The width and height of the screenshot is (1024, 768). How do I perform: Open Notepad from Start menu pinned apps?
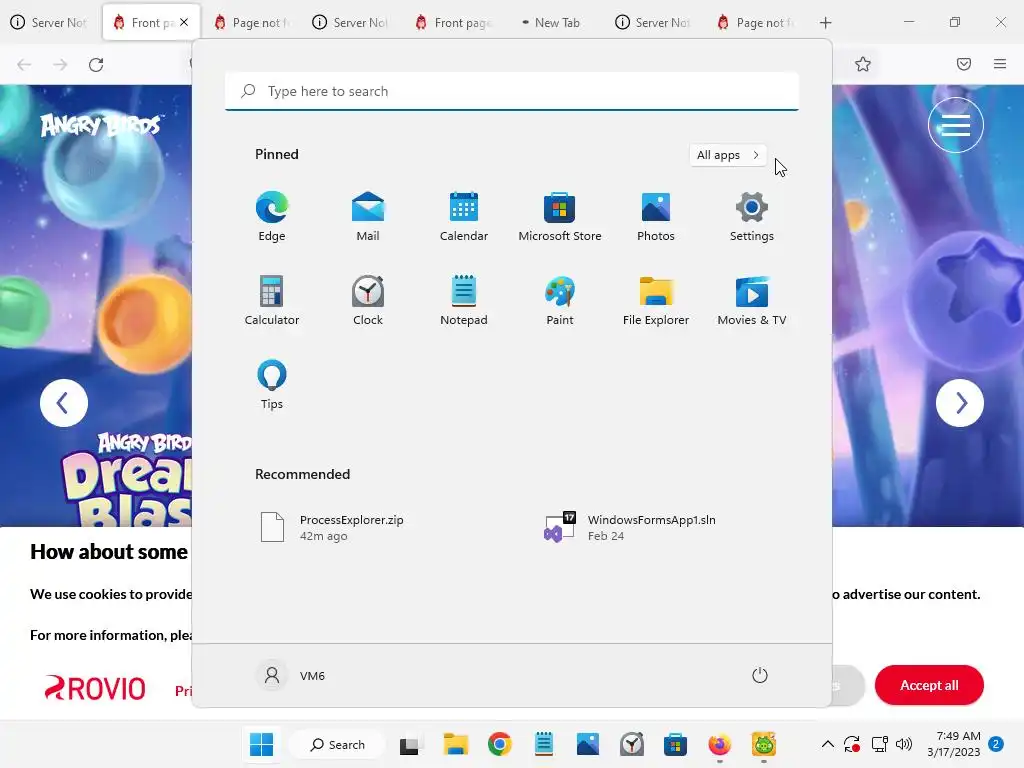click(464, 300)
